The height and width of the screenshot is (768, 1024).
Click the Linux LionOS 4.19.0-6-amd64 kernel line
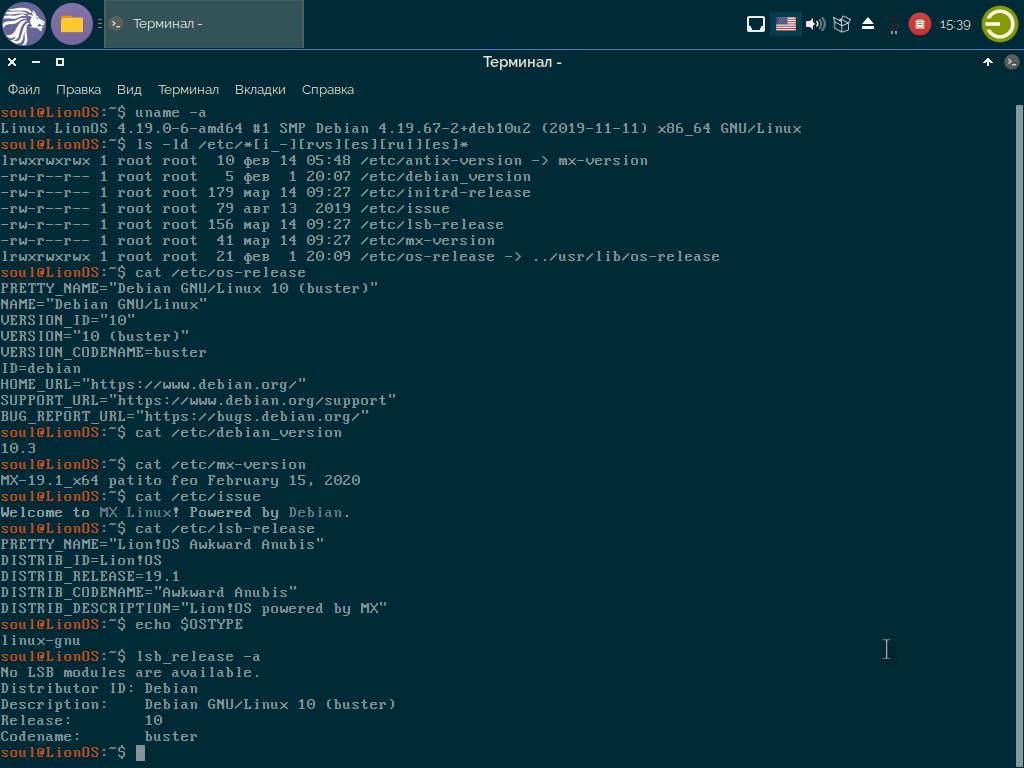point(401,129)
